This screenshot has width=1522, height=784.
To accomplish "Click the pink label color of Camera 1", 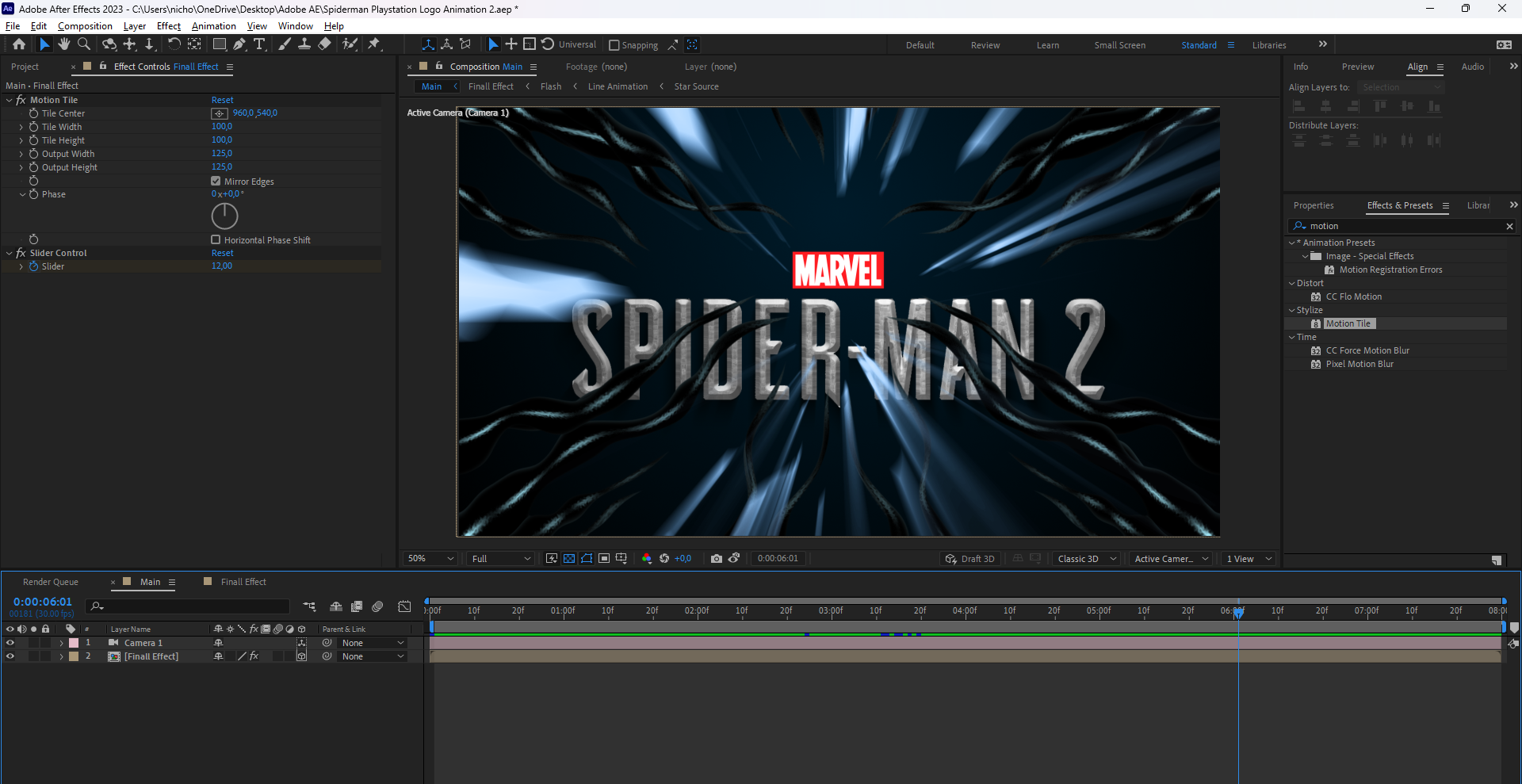I will (x=74, y=643).
